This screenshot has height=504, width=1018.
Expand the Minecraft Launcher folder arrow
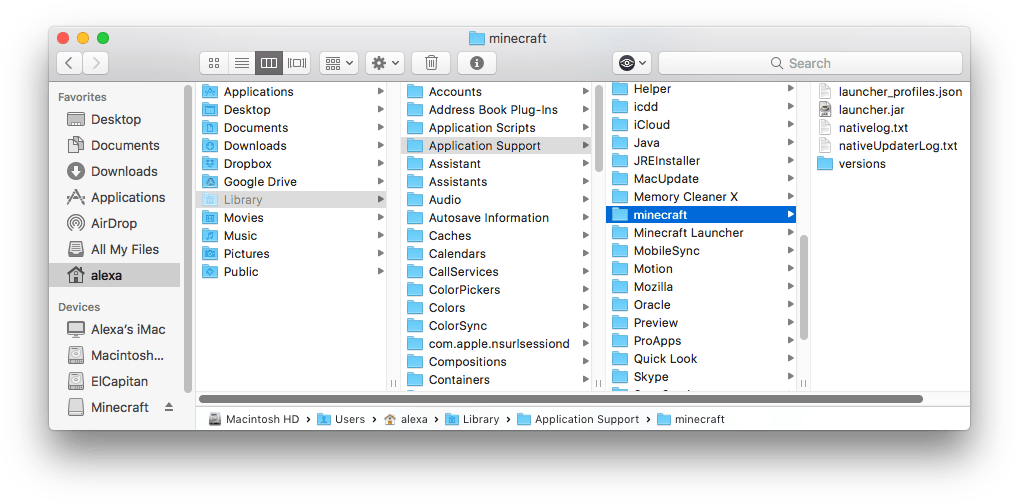[x=791, y=233]
